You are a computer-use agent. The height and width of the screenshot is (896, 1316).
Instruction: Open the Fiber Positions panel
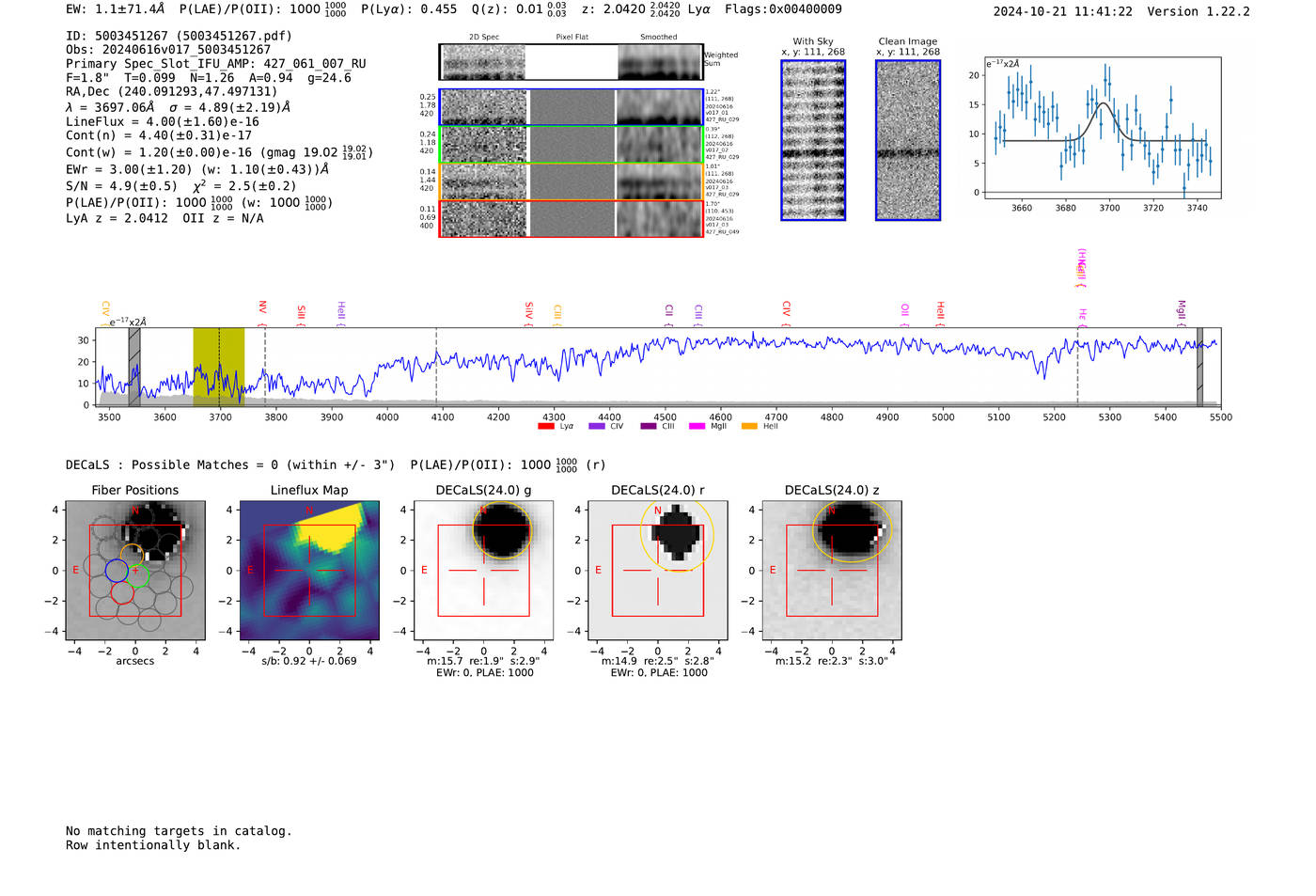point(135,570)
